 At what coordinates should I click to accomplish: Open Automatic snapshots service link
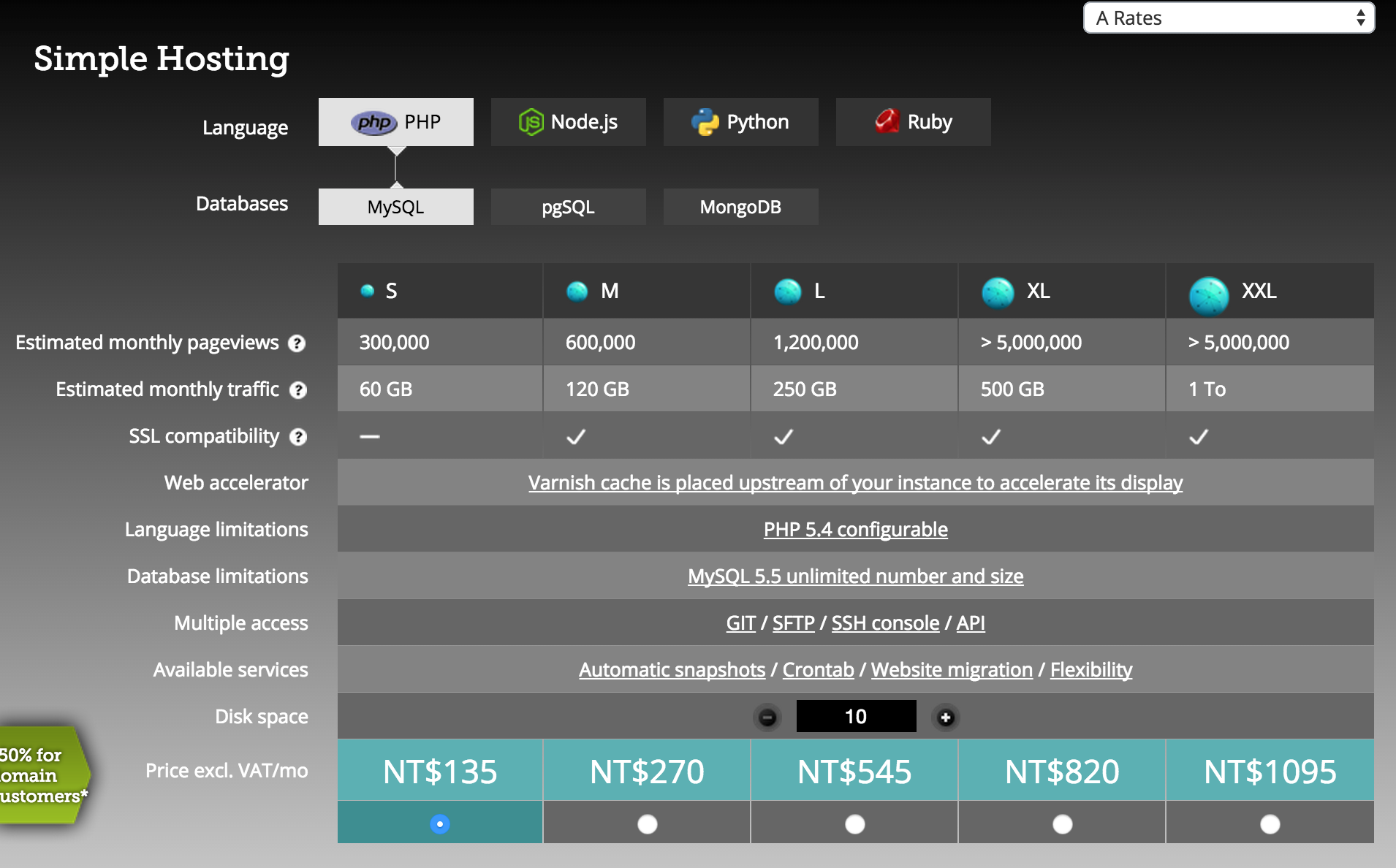tap(672, 670)
